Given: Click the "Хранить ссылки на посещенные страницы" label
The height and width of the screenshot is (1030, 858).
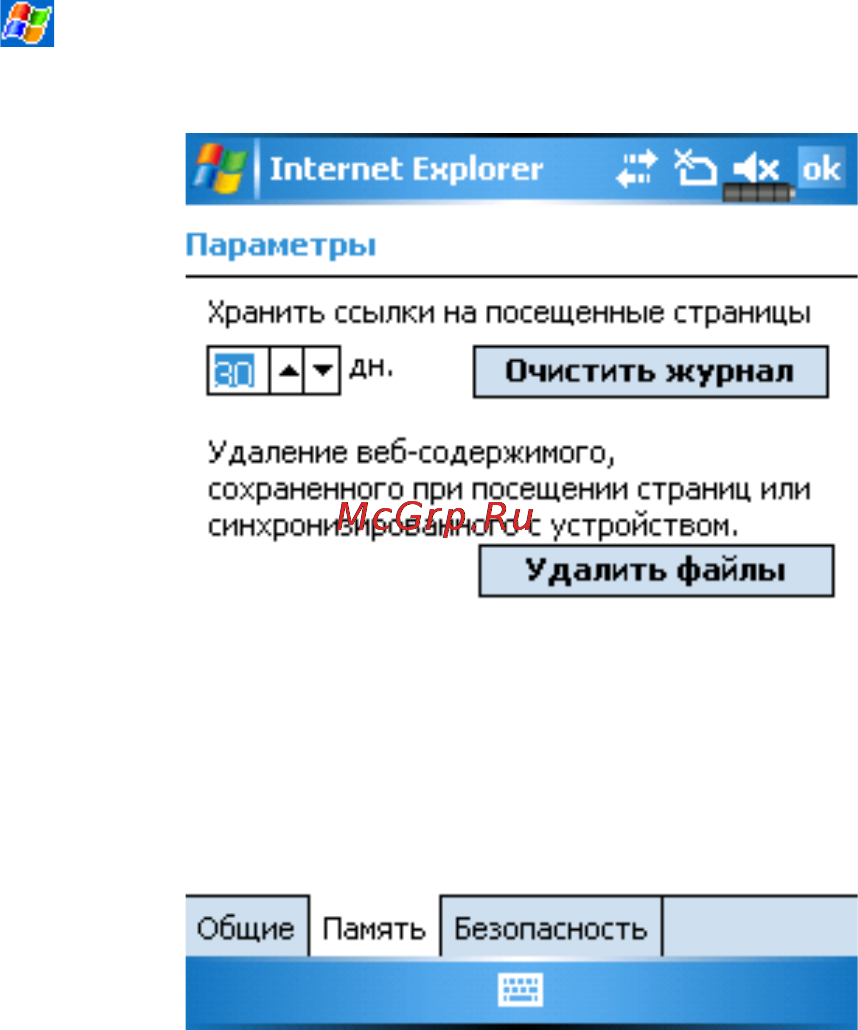Looking at the screenshot, I should (x=509, y=313).
